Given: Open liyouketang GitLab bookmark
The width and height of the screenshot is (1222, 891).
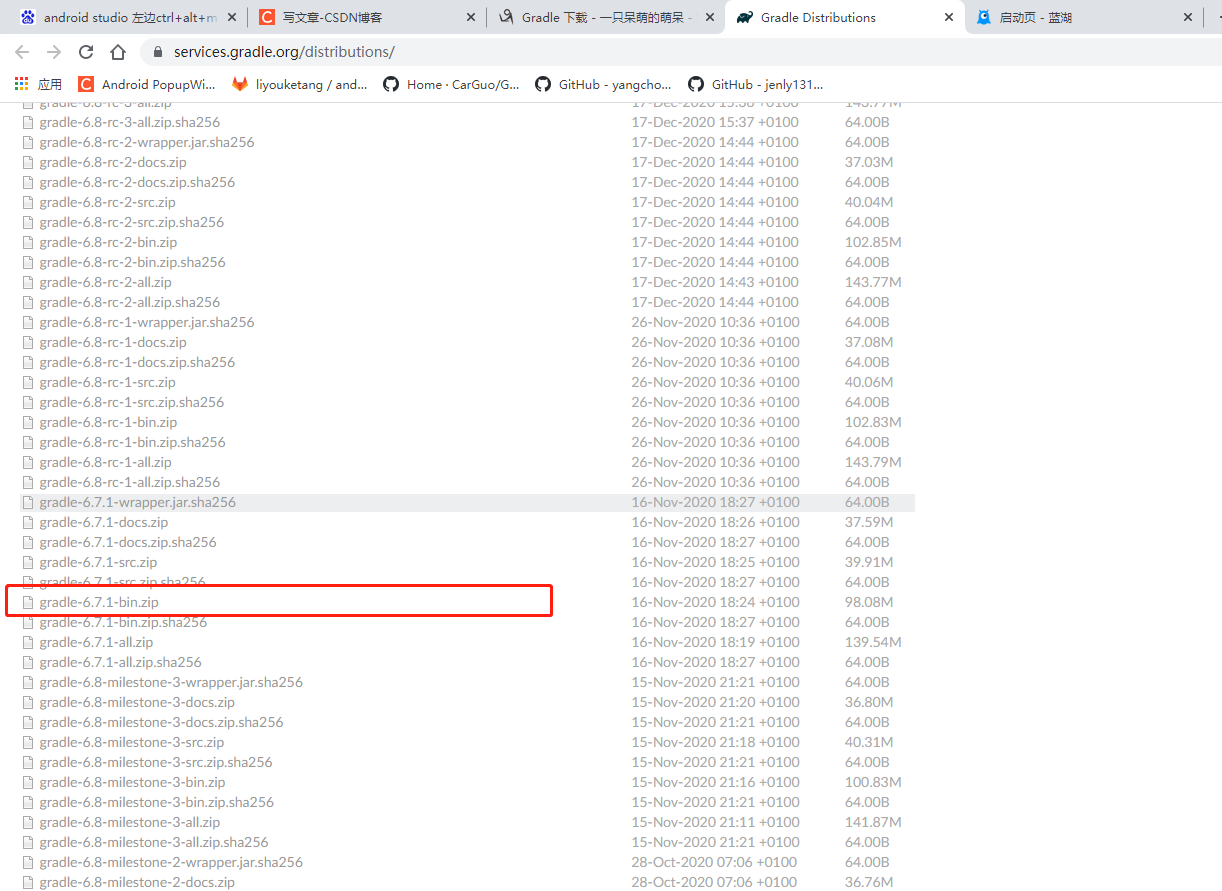Looking at the screenshot, I should pos(300,85).
